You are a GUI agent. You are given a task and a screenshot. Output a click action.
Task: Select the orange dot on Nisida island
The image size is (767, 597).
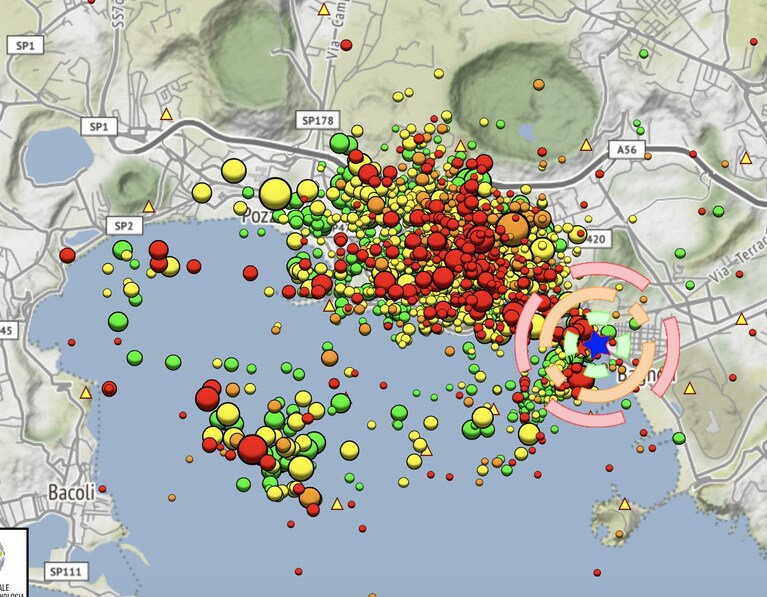619,534
